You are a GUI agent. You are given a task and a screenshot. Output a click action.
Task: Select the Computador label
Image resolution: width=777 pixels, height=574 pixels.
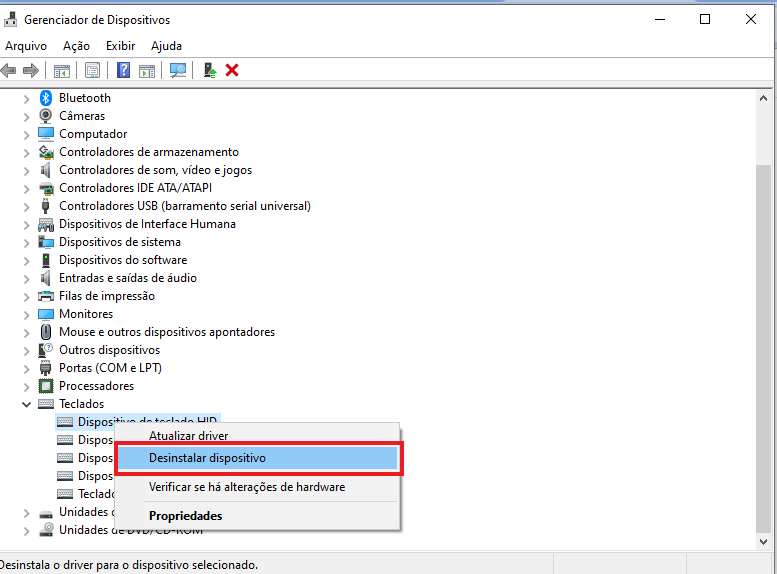pos(93,134)
